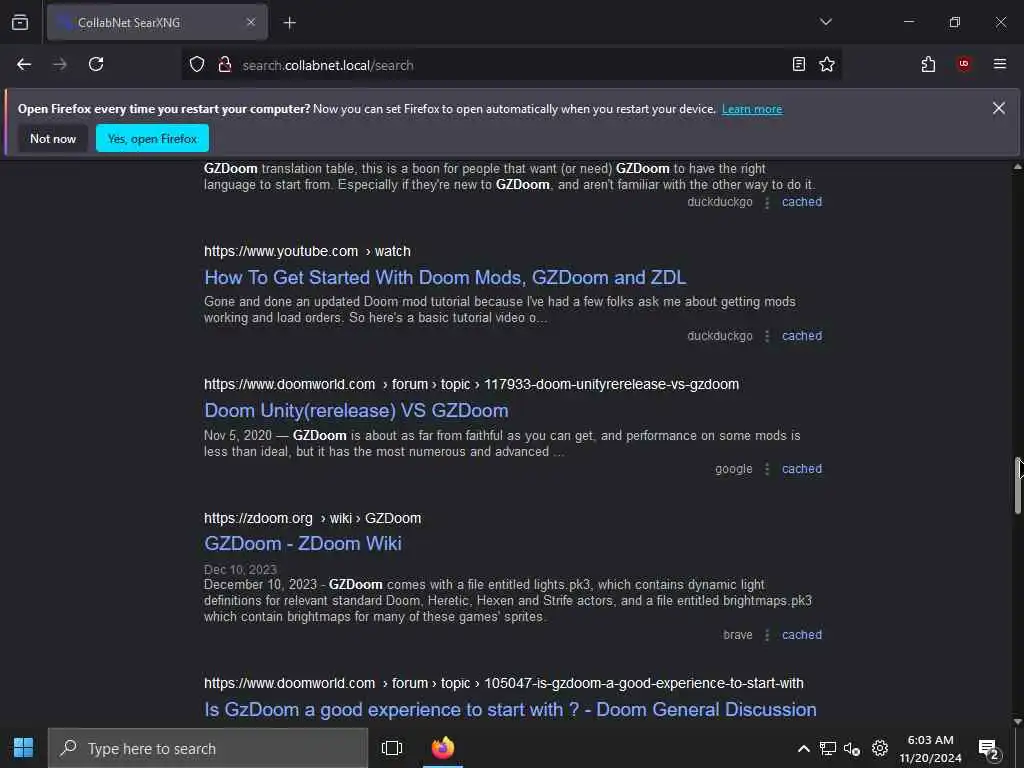This screenshot has width=1024, height=768.
Task: Show hidden system tray icons
Action: point(804,748)
